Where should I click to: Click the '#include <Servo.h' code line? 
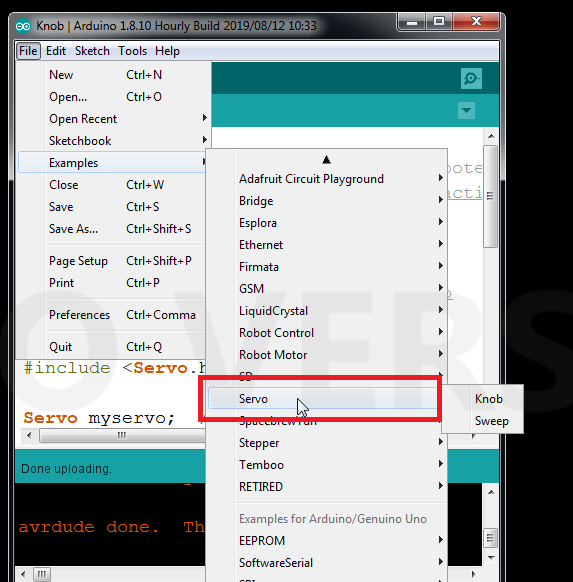pos(114,368)
